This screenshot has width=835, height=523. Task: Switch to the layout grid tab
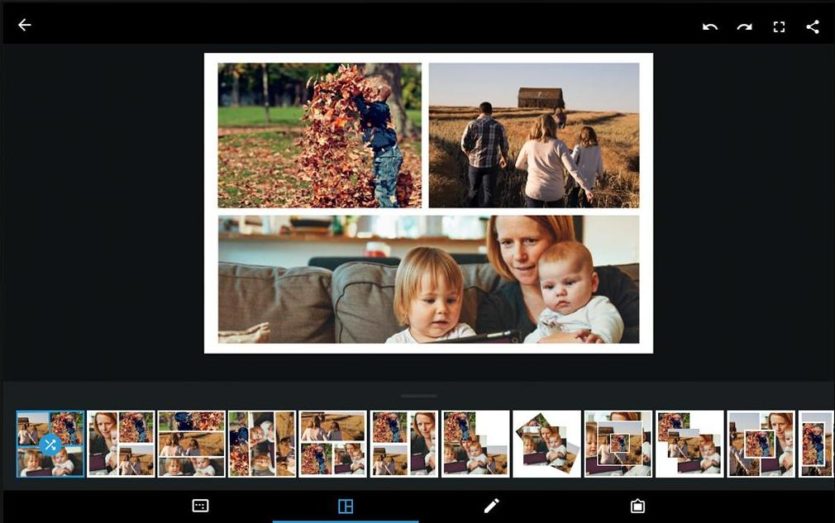click(x=346, y=506)
